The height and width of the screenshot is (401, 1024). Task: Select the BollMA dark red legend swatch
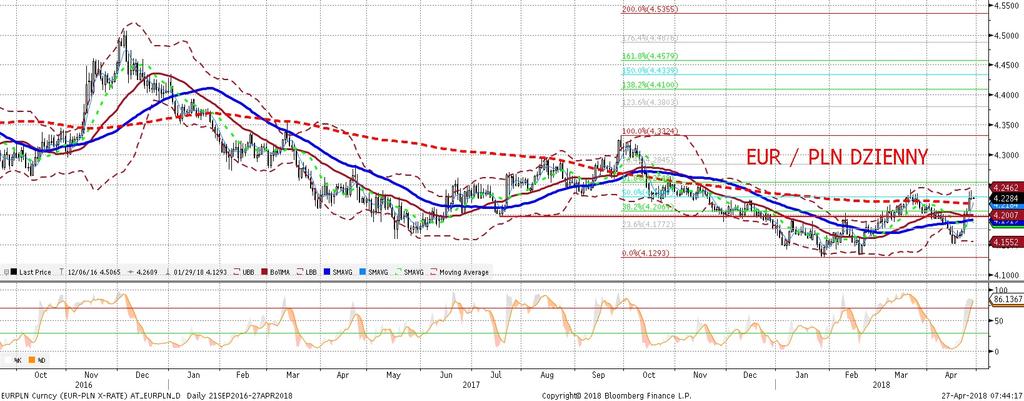coord(264,272)
